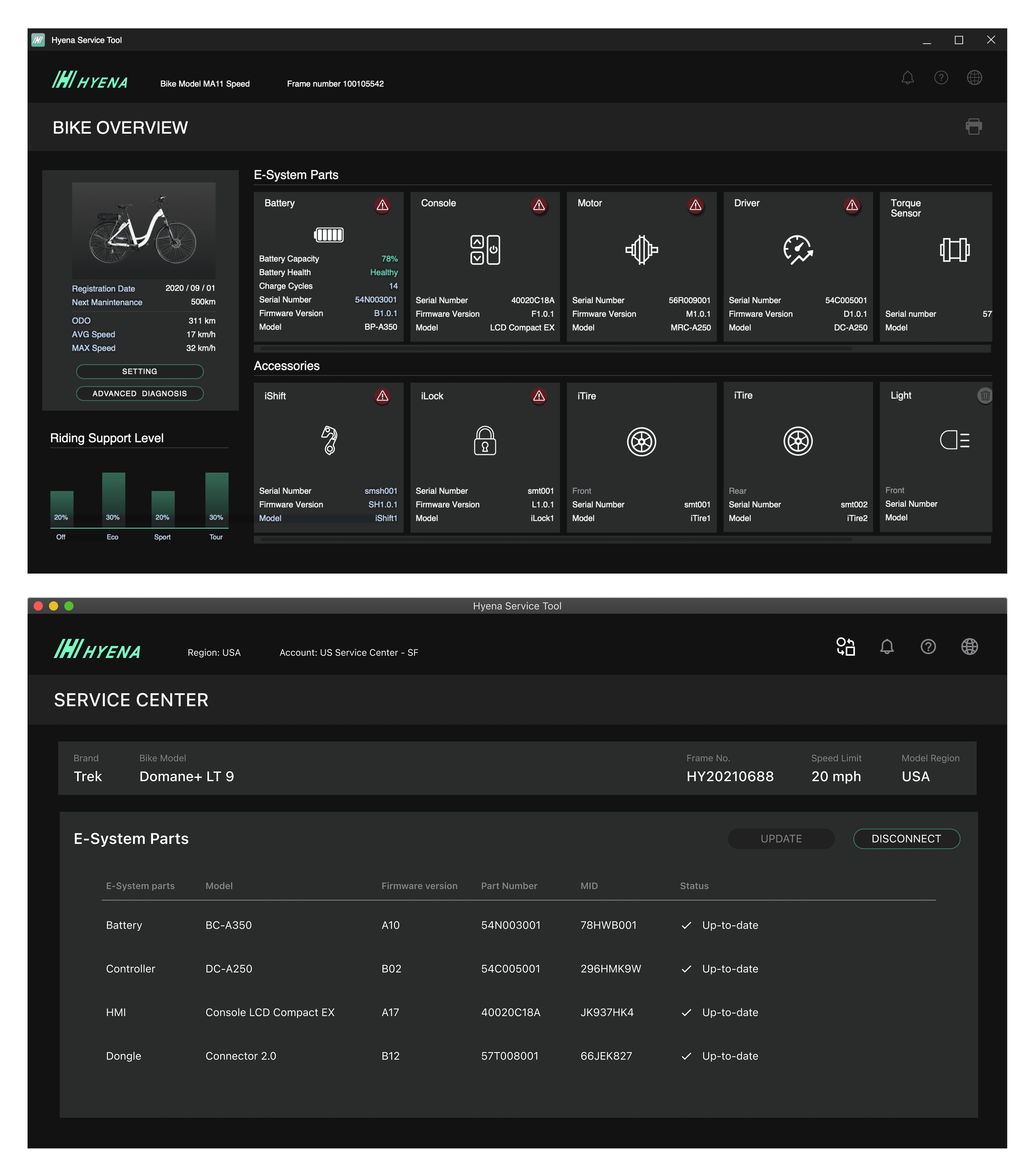Open notifications bell in Bike Overview header

(x=907, y=78)
